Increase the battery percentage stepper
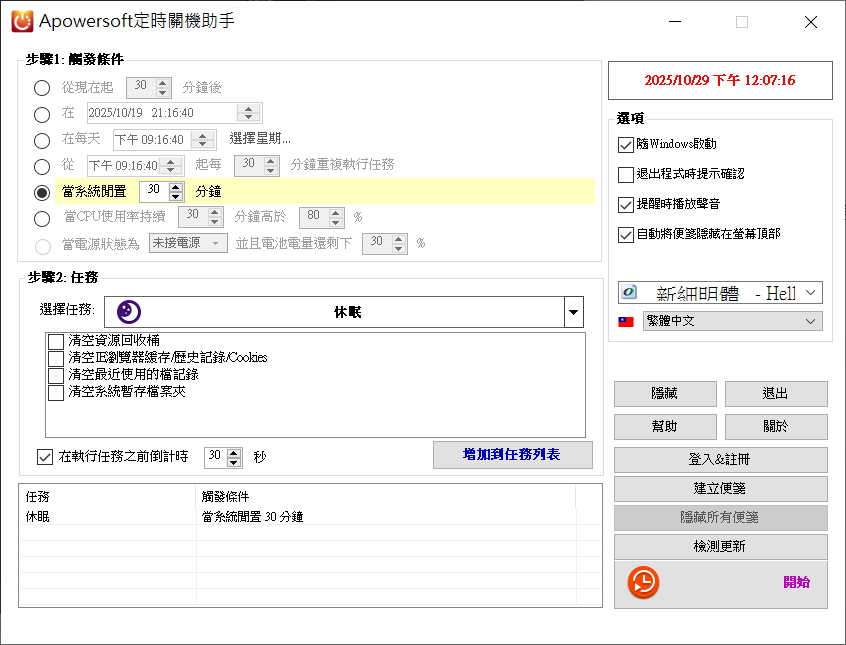 (399, 239)
